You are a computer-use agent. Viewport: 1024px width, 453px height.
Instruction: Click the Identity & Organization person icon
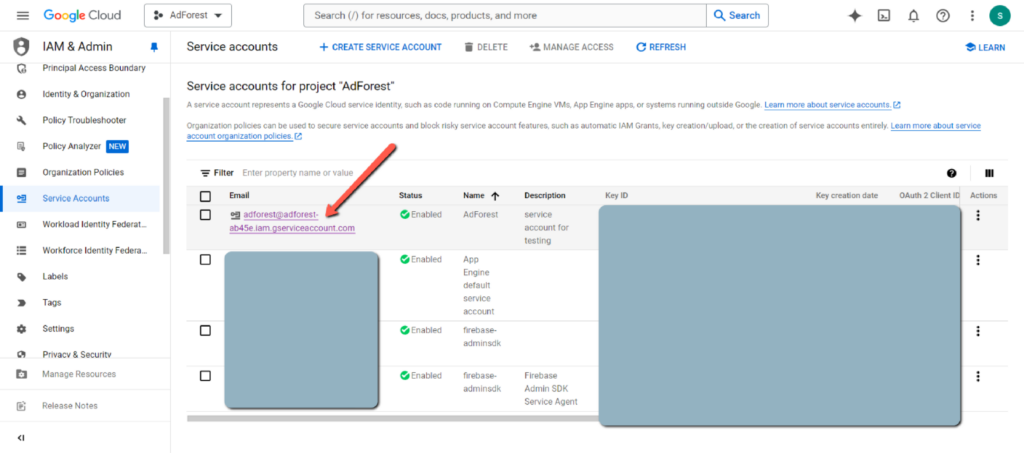click(x=21, y=94)
